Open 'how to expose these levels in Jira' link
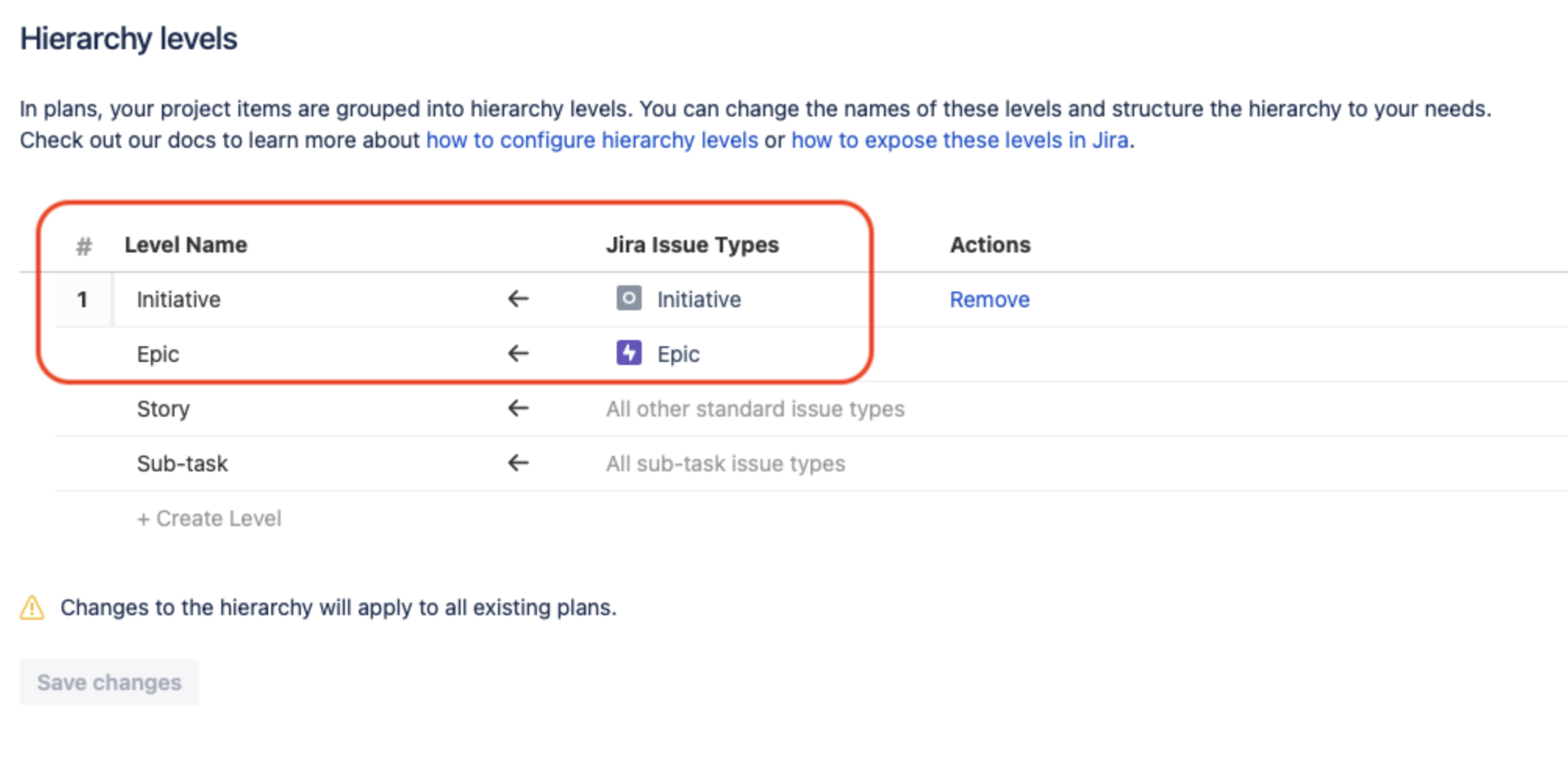 pos(960,140)
